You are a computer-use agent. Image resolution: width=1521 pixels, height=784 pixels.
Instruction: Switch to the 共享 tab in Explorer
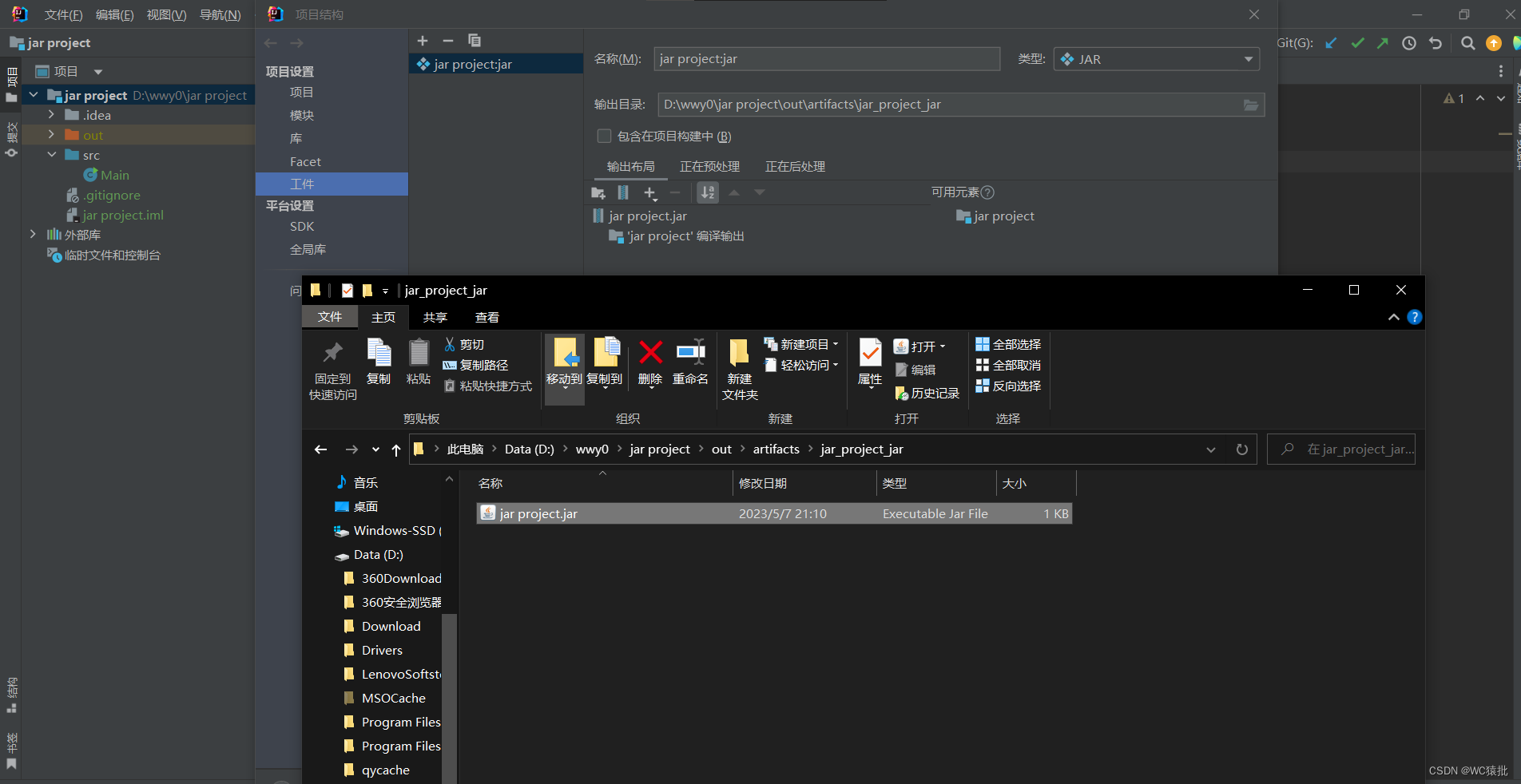[x=435, y=317]
